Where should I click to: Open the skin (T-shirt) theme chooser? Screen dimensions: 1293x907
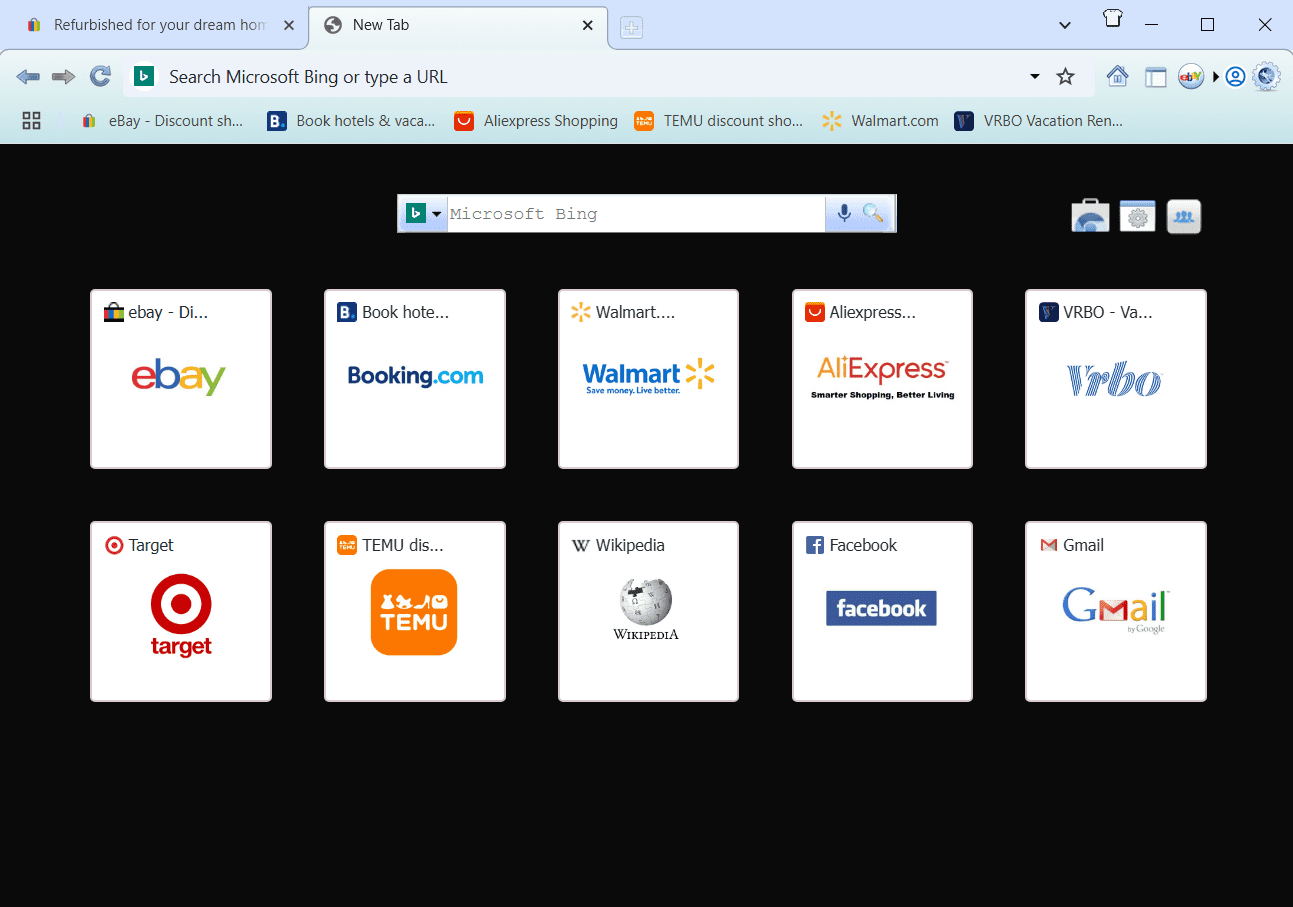tap(1113, 19)
